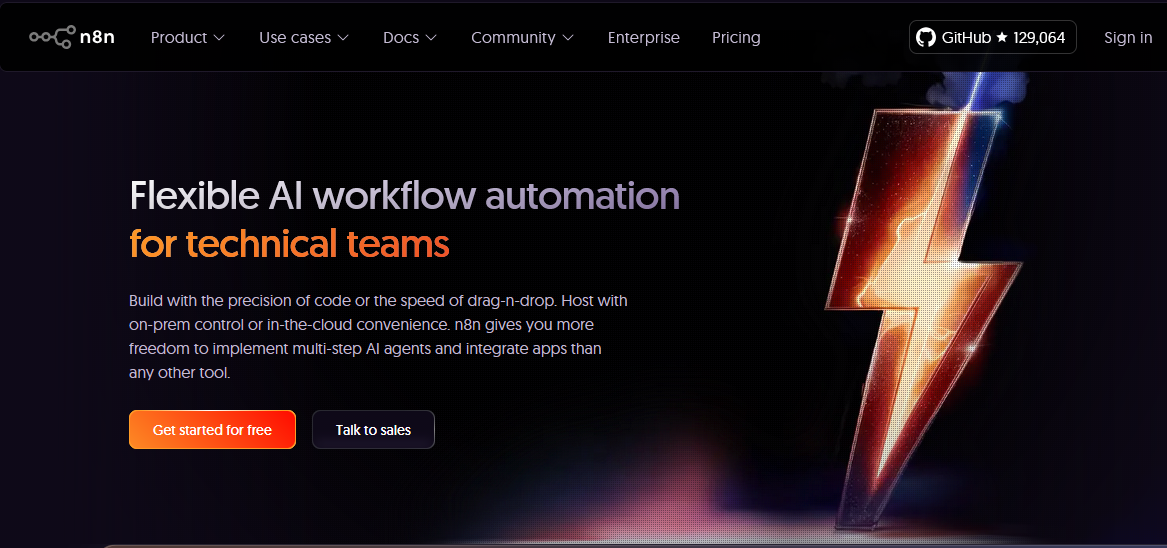Viewport: 1167px width, 548px height.
Task: Click Get started for free button
Action: coord(212,430)
